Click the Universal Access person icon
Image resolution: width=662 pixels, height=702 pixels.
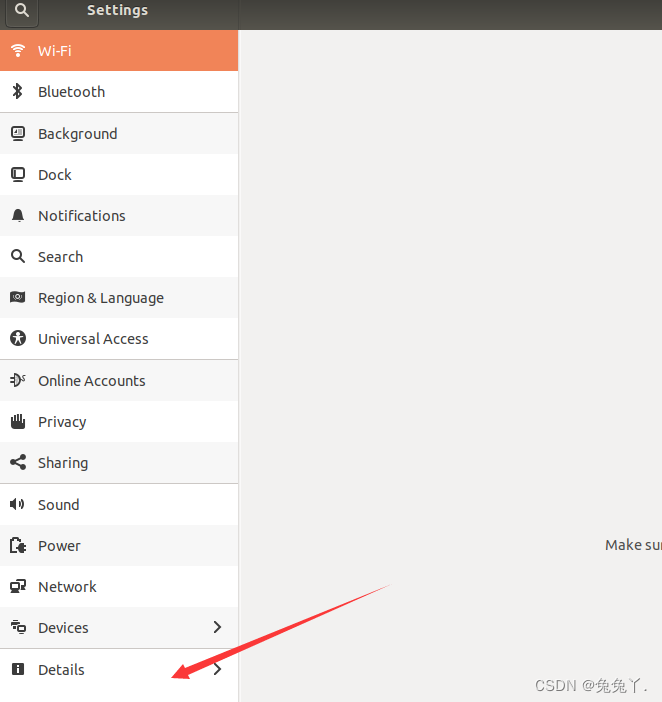coord(18,338)
